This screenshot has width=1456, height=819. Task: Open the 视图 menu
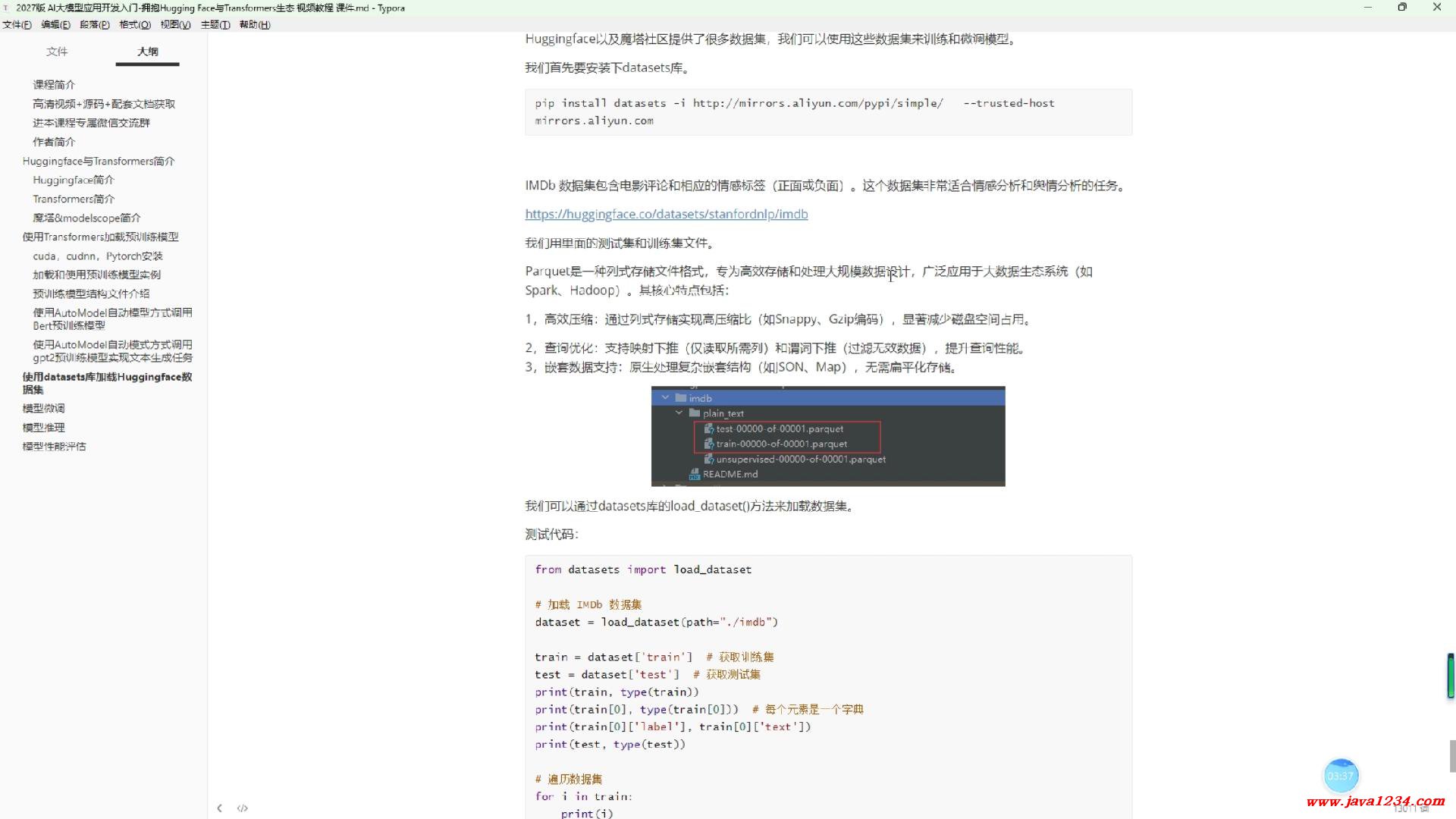point(174,24)
